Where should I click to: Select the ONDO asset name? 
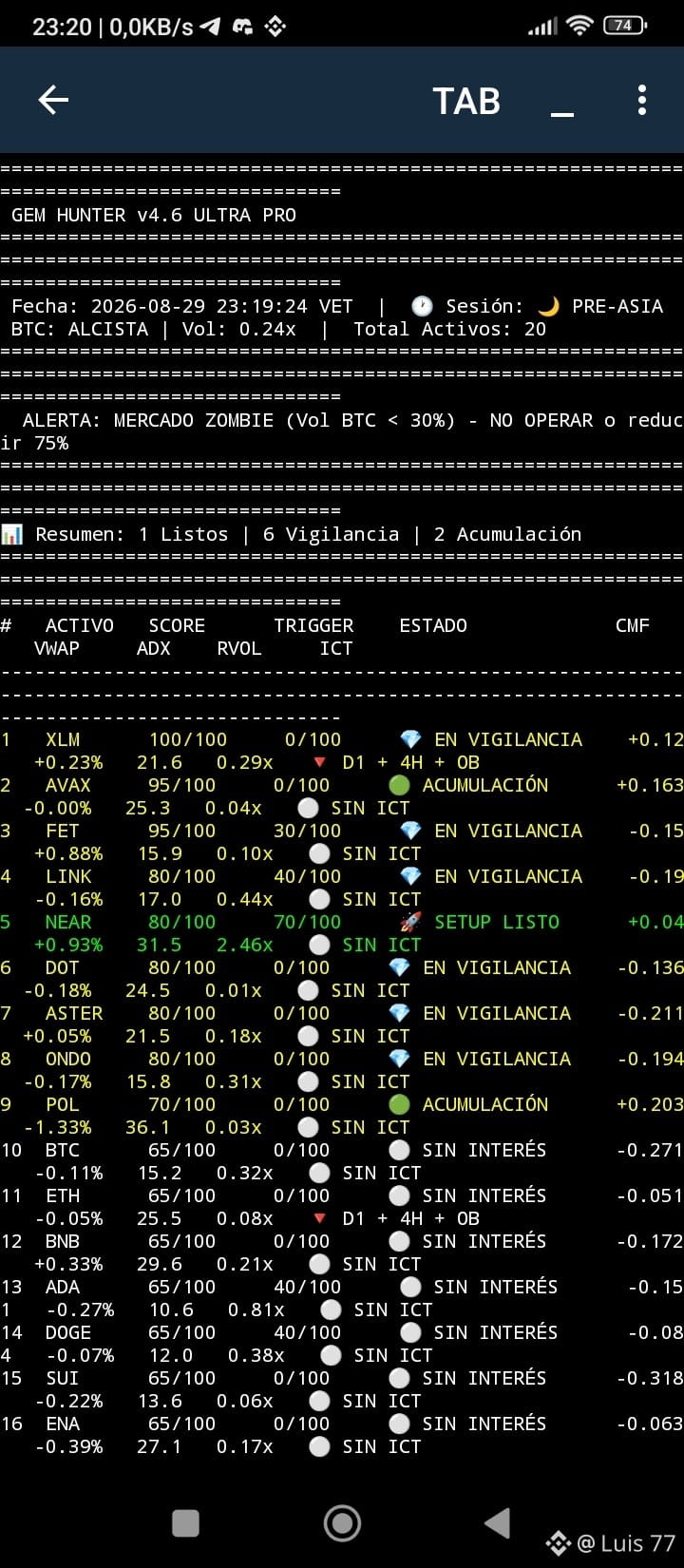(x=68, y=1059)
